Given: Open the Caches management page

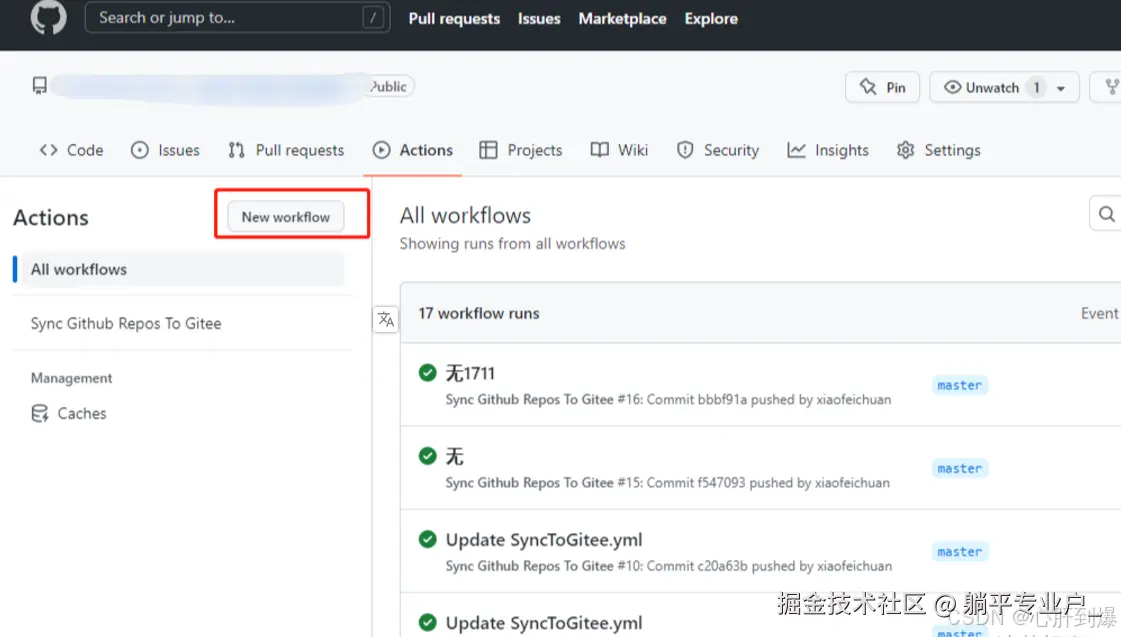Looking at the screenshot, I should [69, 413].
